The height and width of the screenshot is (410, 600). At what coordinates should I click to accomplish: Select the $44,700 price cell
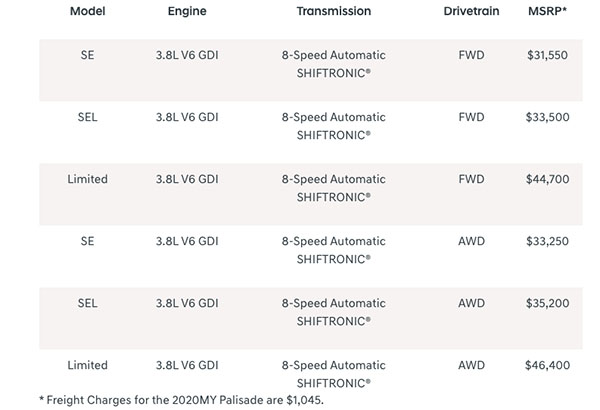pyautogui.click(x=547, y=179)
